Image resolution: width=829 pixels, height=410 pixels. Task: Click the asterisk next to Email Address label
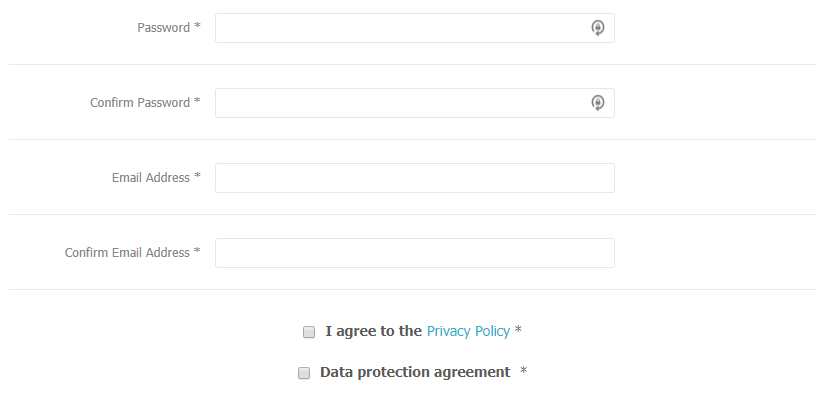pos(198,178)
